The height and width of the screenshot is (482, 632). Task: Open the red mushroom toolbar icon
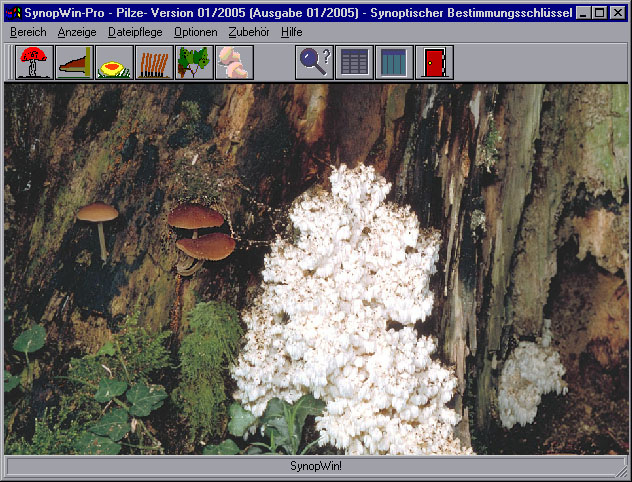[x=34, y=62]
